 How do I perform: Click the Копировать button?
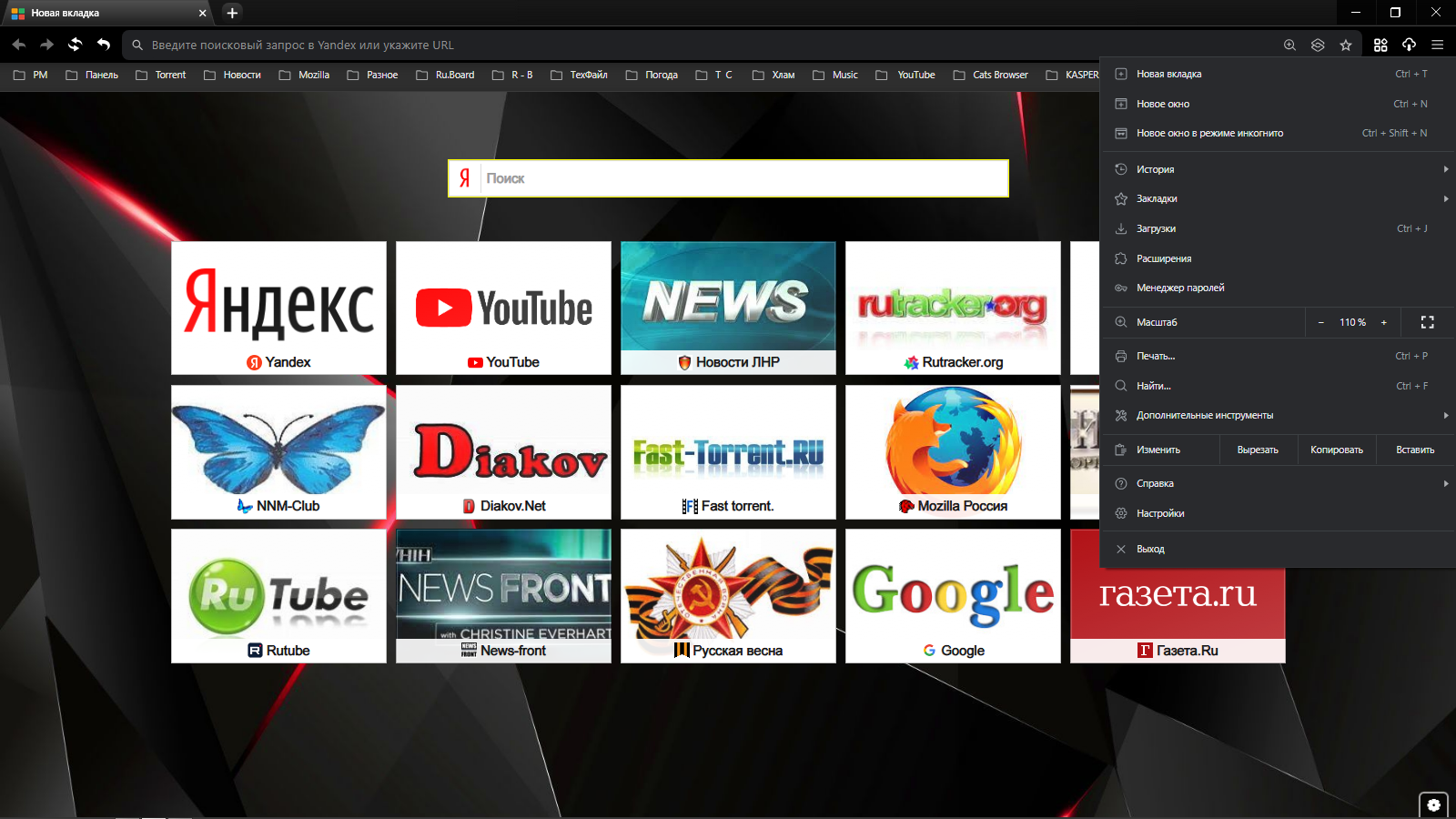[1336, 450]
